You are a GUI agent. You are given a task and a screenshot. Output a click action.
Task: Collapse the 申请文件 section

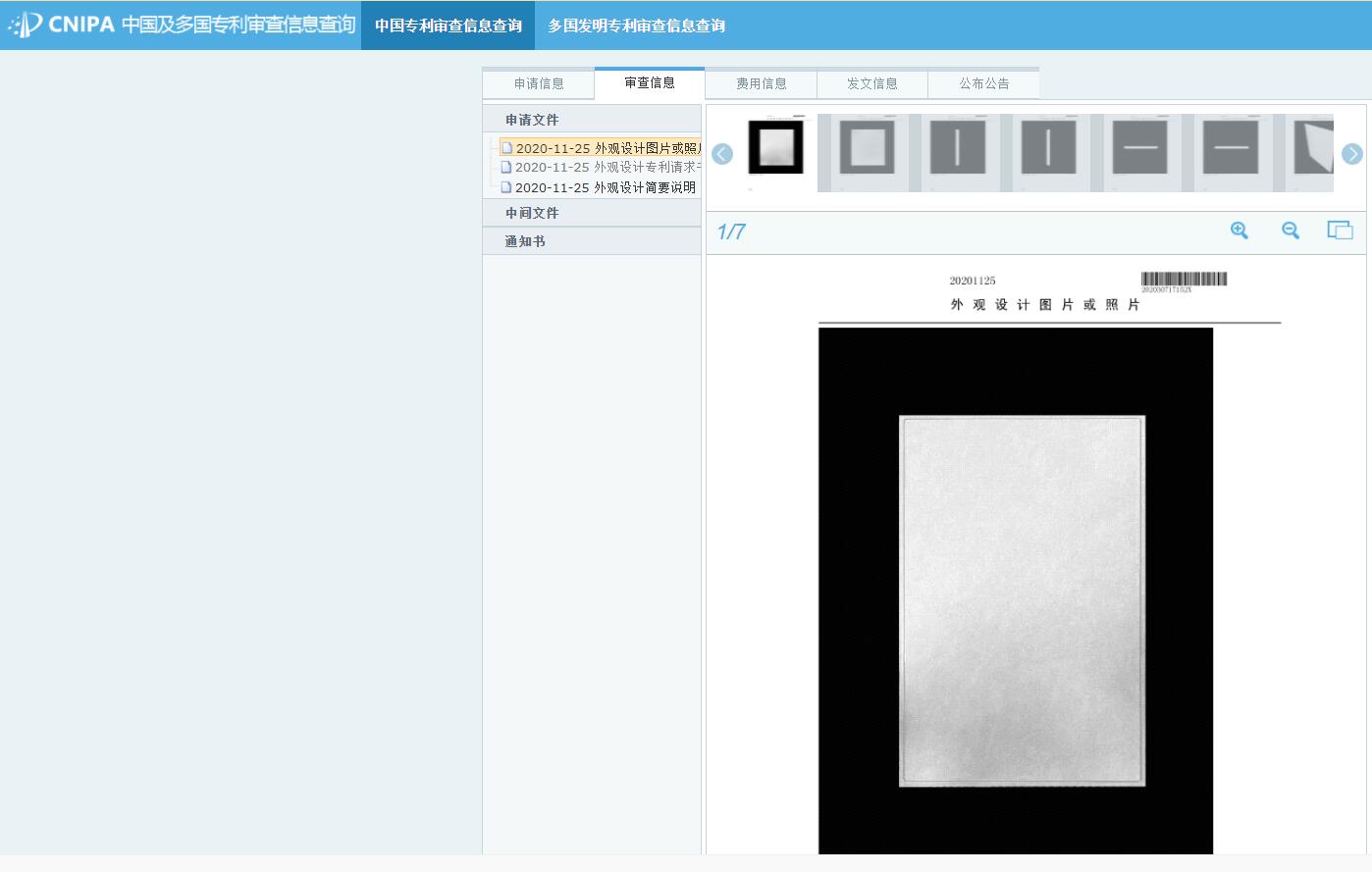[x=532, y=120]
